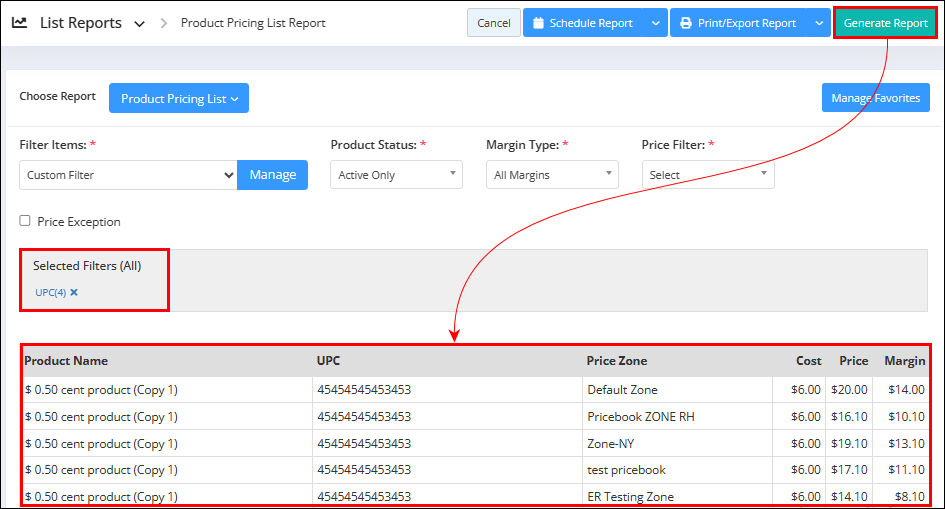Expand the Schedule Report dropdown arrow
This screenshot has height=509, width=945.
655,23
